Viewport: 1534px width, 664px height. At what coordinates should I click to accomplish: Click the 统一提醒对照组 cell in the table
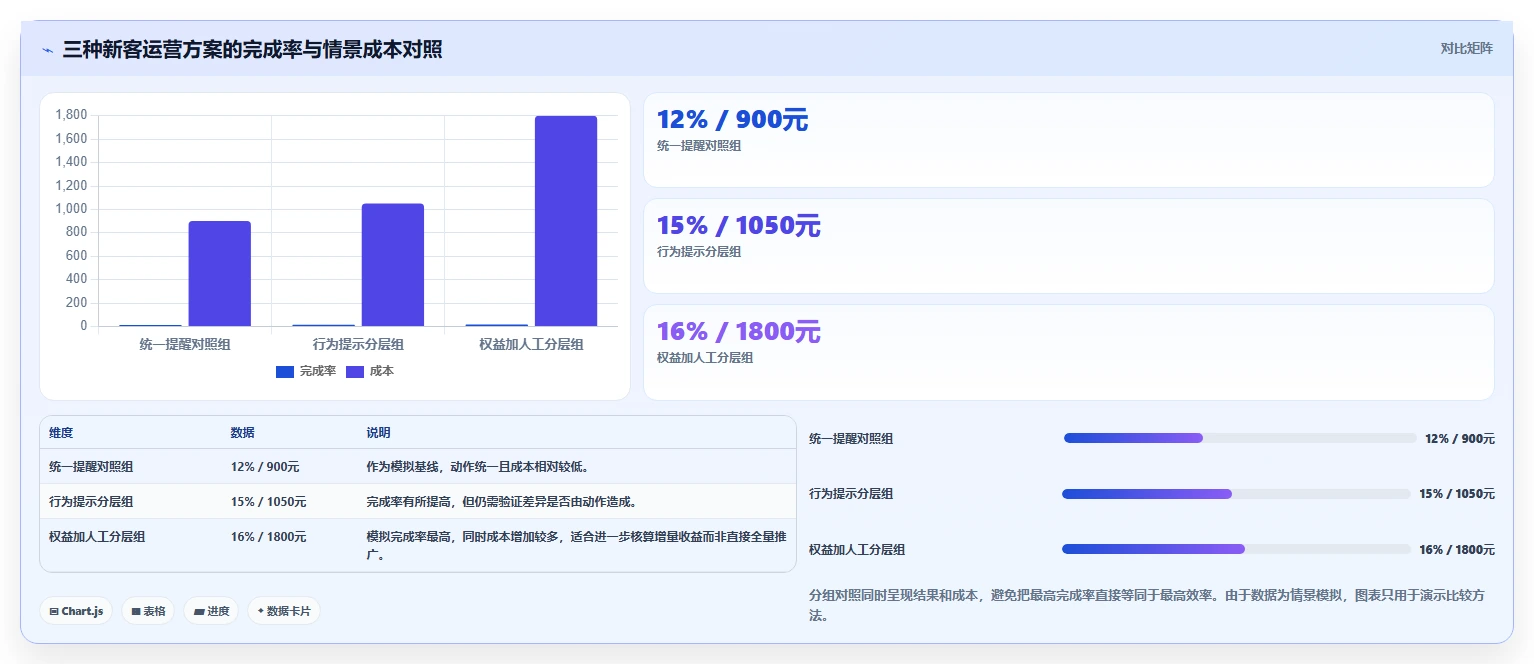click(91, 467)
